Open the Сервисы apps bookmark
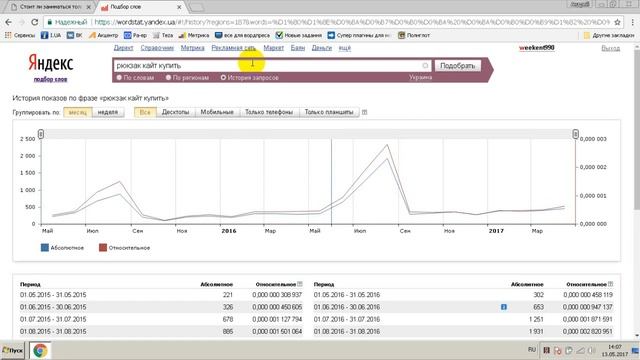This screenshot has height=360, width=640. (x=20, y=36)
